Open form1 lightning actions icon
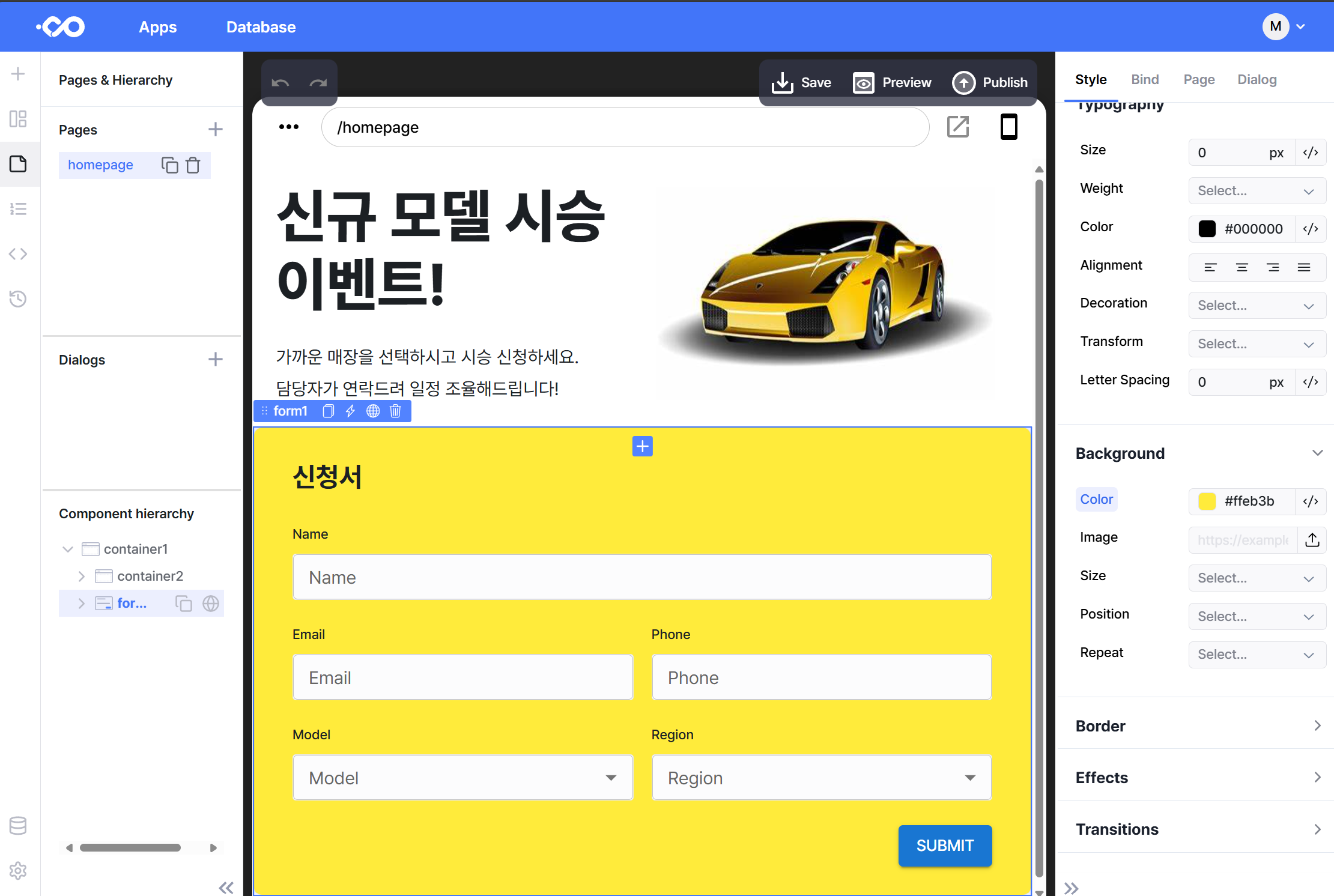Screen dimensions: 1334x896 click(350, 411)
